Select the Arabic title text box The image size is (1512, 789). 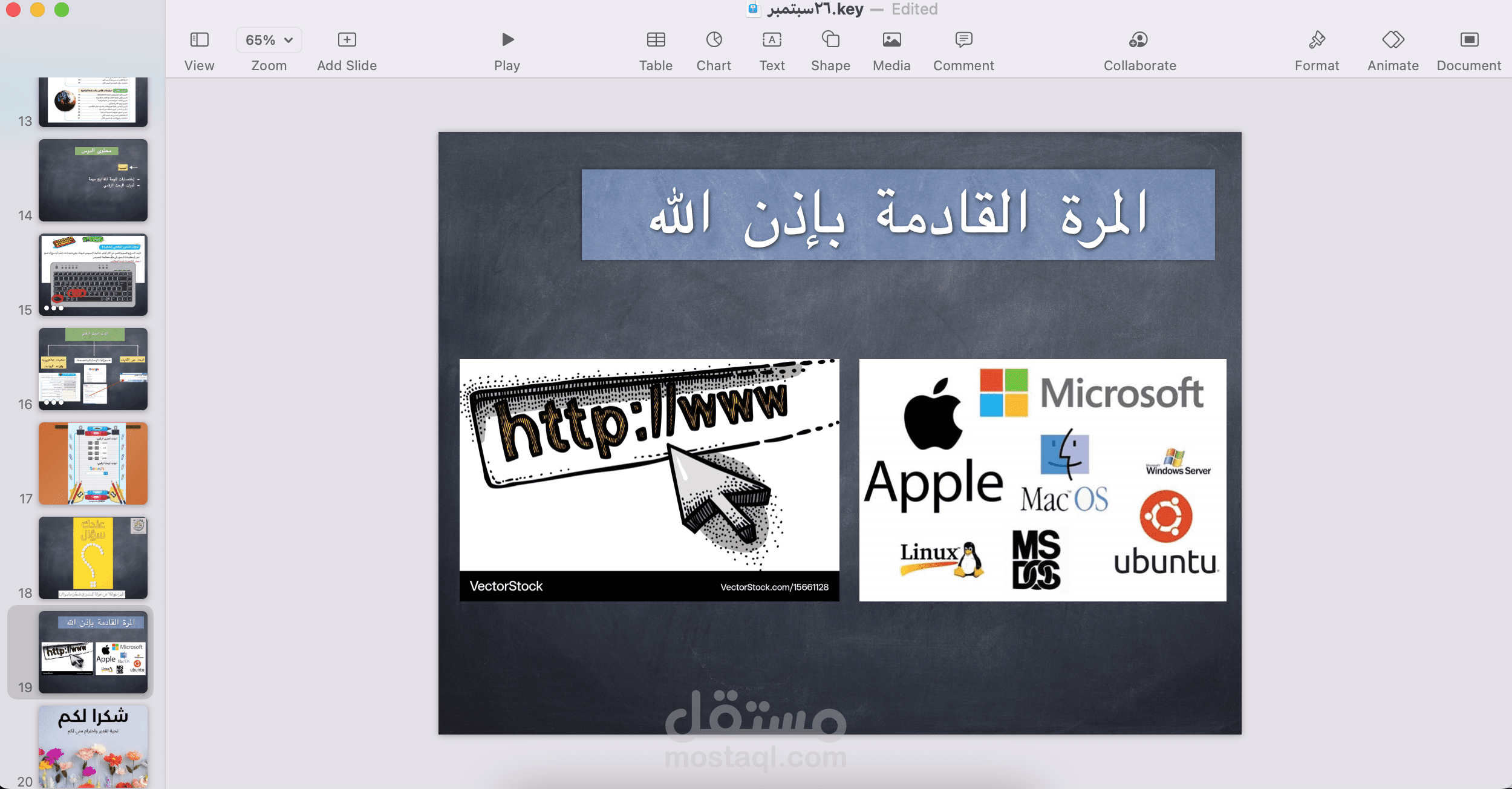coord(898,215)
